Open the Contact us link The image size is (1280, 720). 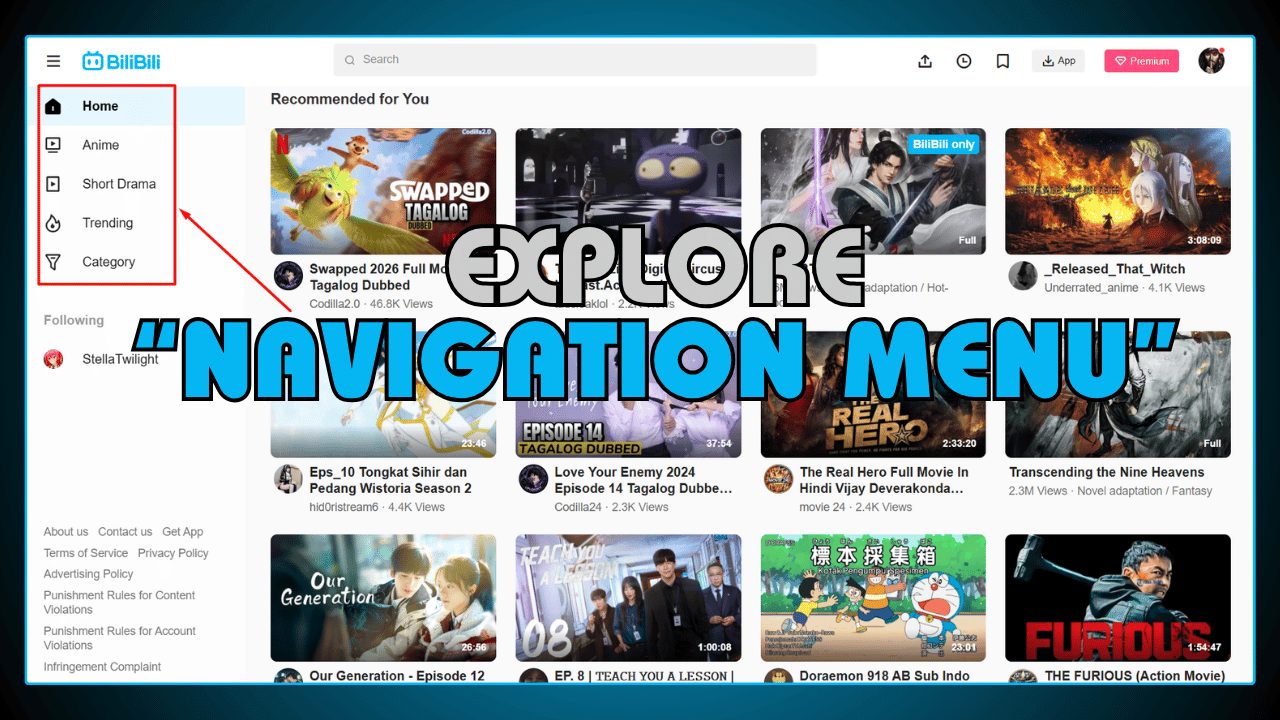(125, 532)
